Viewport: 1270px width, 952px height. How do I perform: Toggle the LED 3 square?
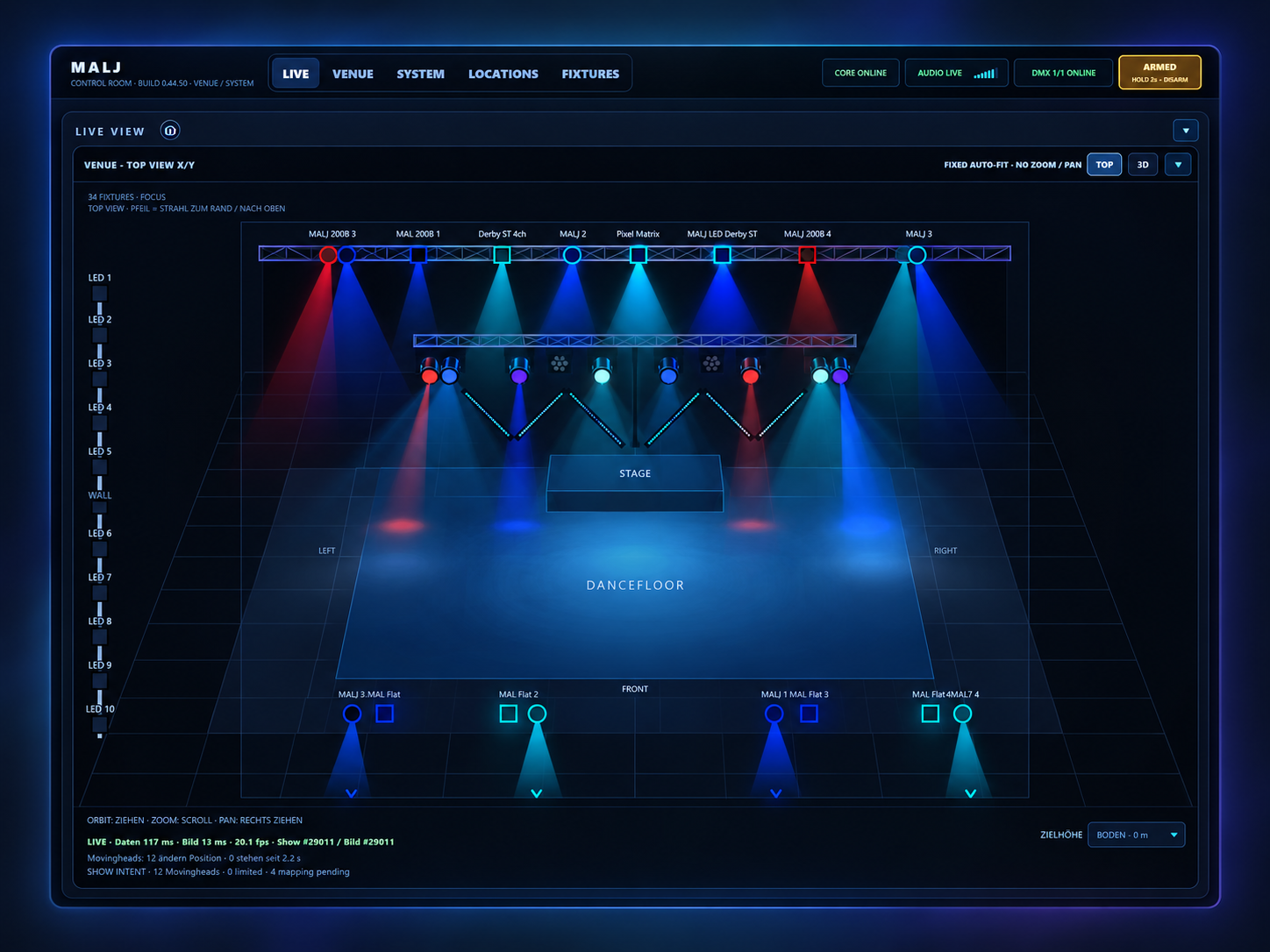[x=99, y=380]
